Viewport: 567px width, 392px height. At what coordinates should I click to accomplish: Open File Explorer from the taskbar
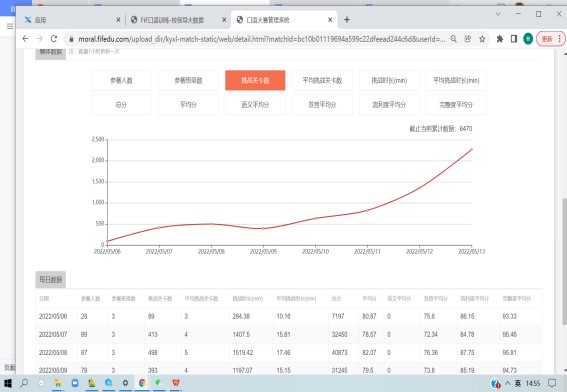[58, 383]
